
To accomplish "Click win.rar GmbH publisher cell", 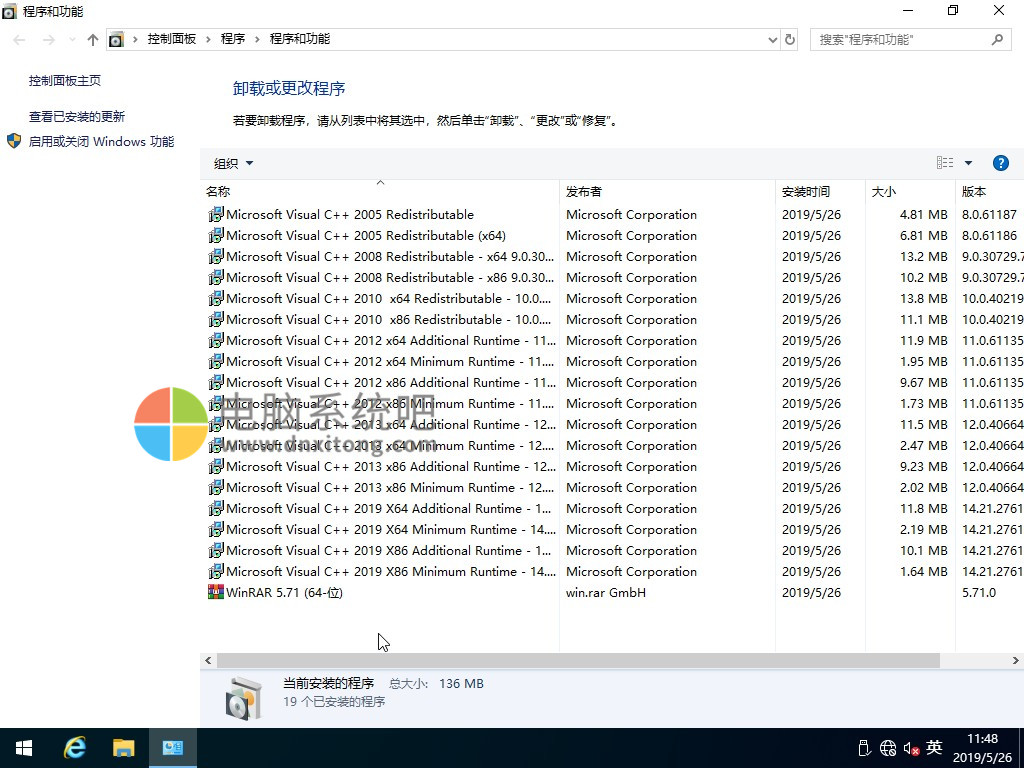I will tap(605, 592).
